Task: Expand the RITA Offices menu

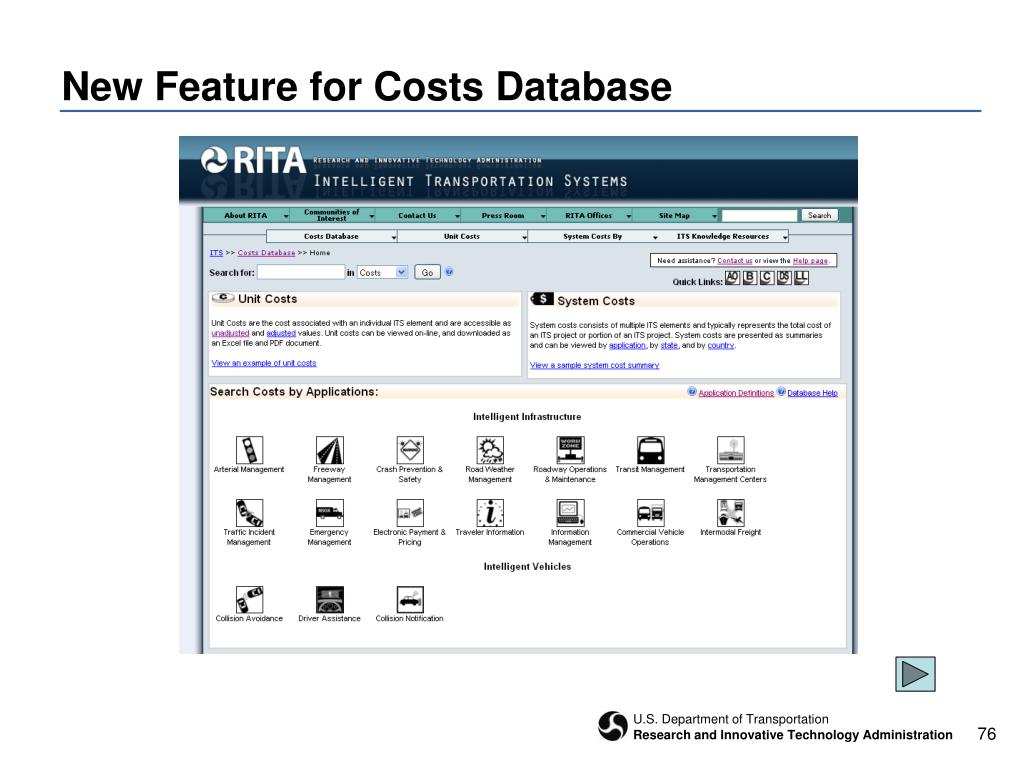Action: click(628, 216)
